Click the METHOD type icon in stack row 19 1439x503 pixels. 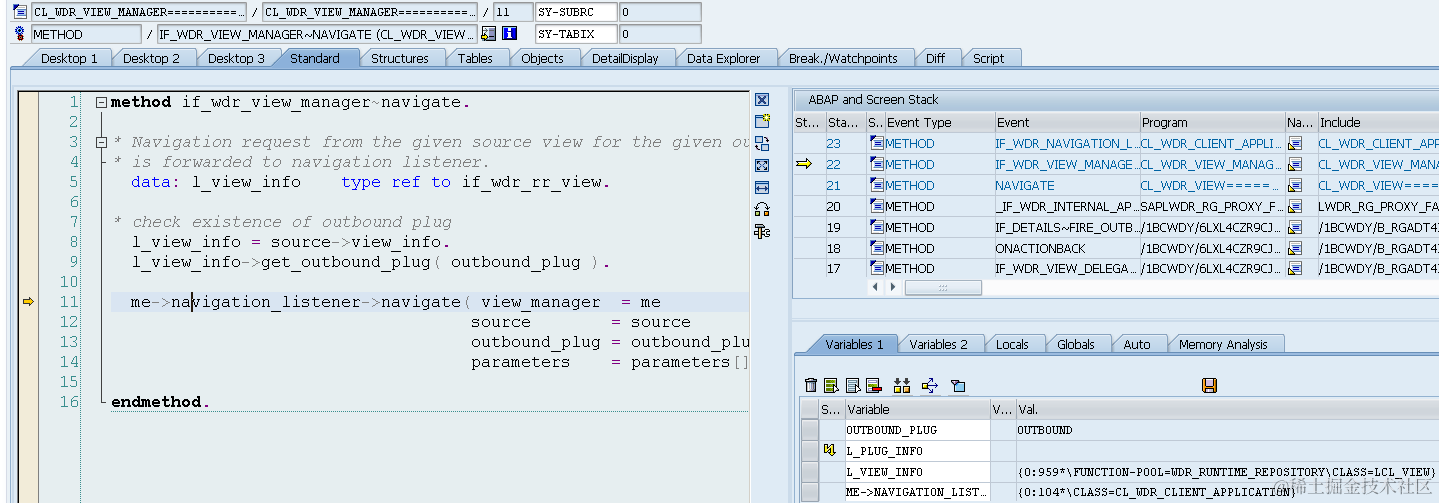(876, 227)
